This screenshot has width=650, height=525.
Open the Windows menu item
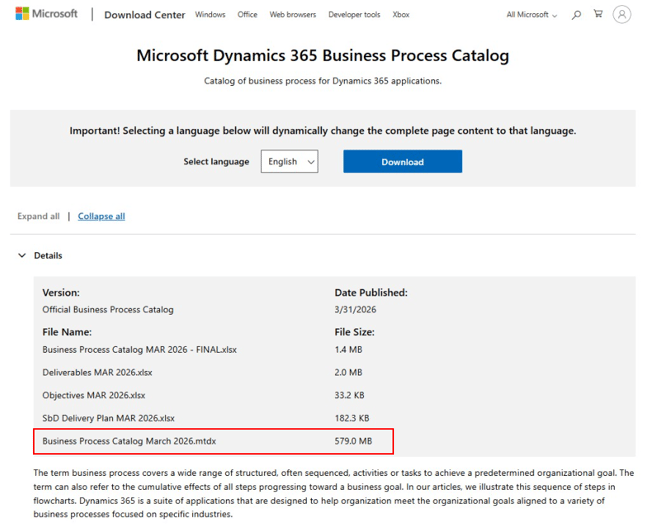tap(210, 15)
